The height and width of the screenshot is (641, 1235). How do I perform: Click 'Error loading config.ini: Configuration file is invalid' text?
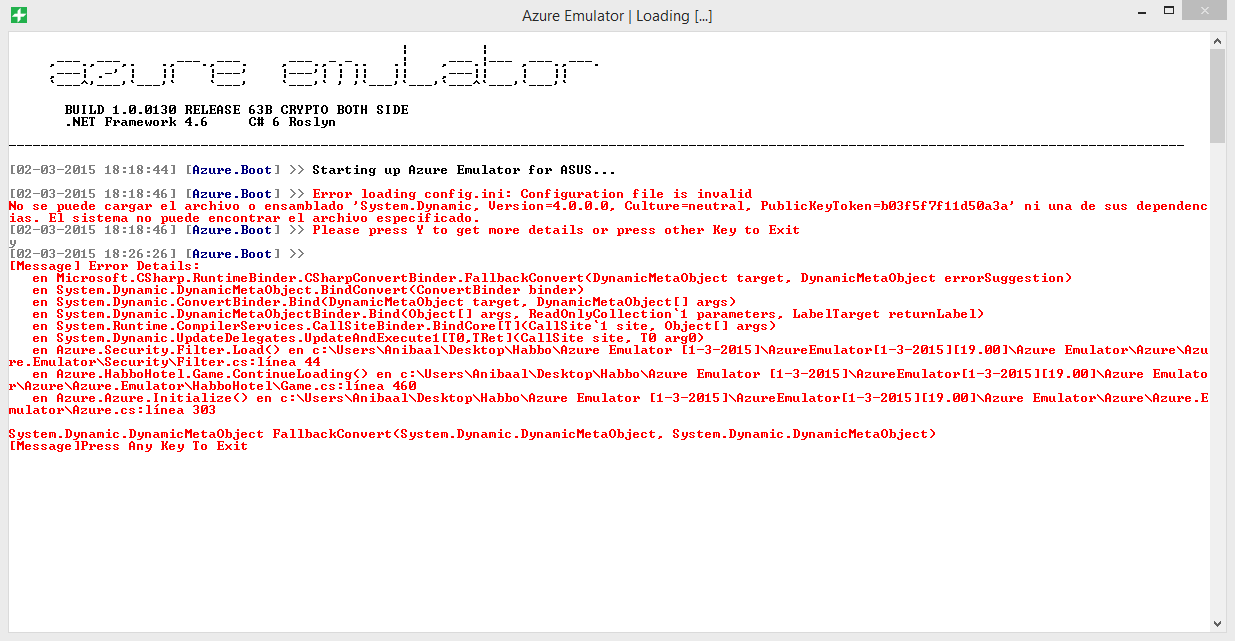click(532, 194)
